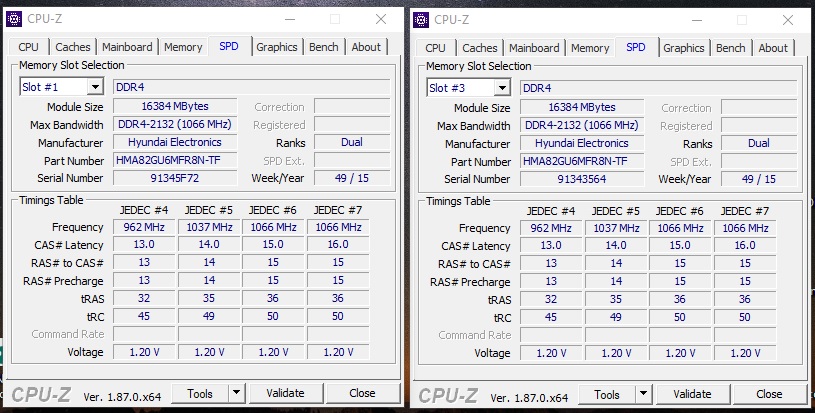
Task: Expand the Slot #3 memory slot dropdown
Action: (502, 88)
